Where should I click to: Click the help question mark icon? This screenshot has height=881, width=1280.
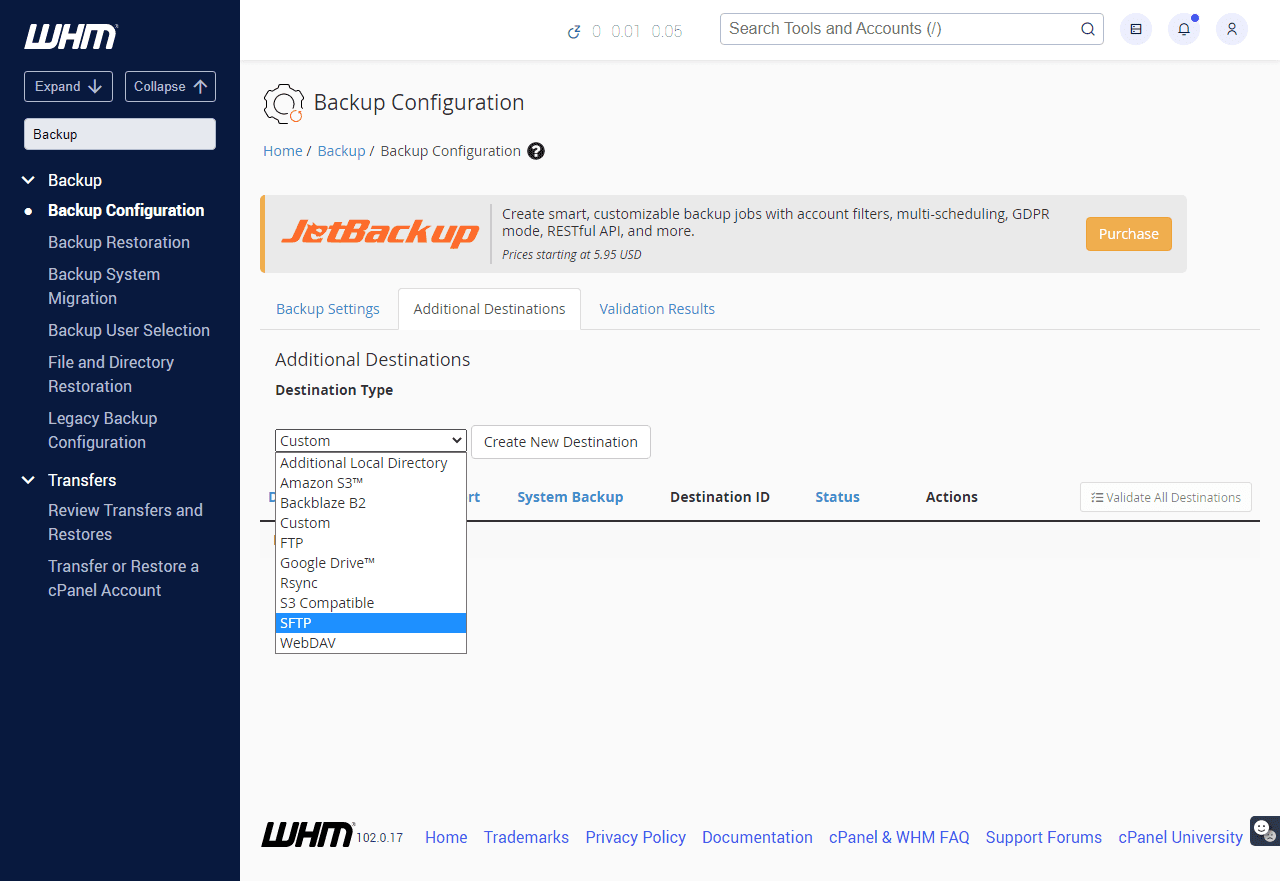click(x=536, y=151)
